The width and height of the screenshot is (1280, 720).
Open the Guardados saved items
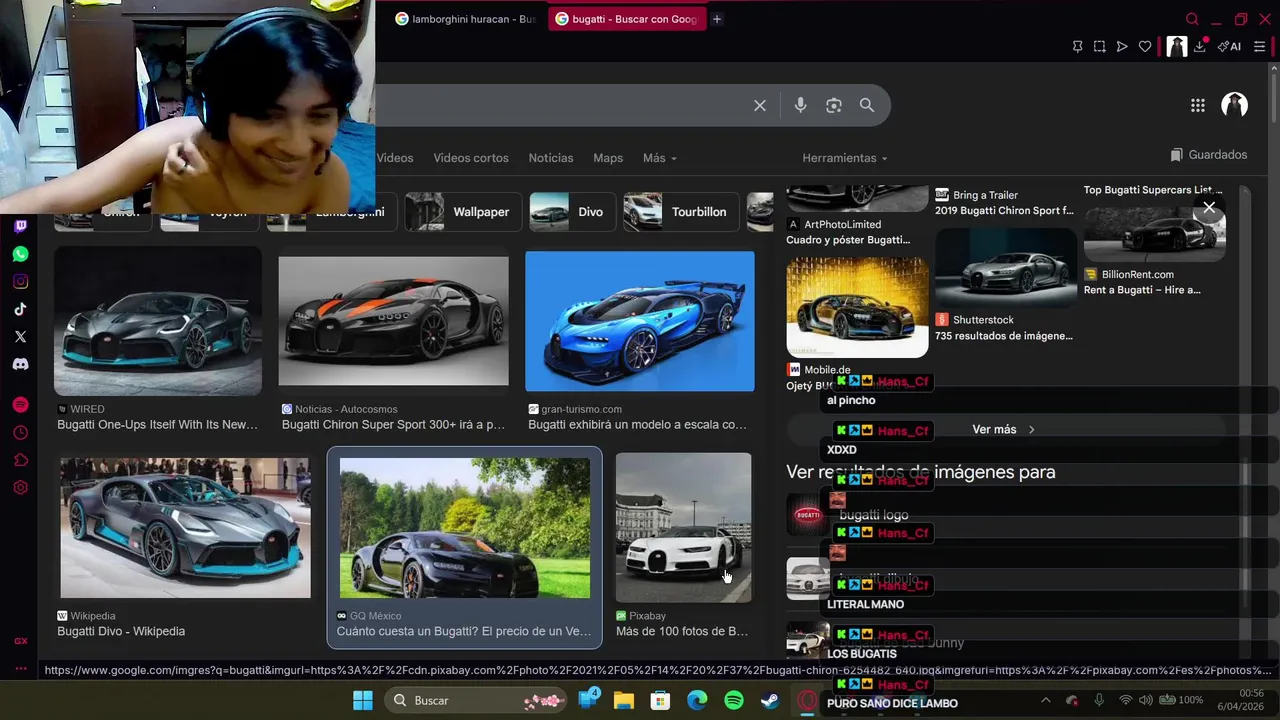point(1209,155)
